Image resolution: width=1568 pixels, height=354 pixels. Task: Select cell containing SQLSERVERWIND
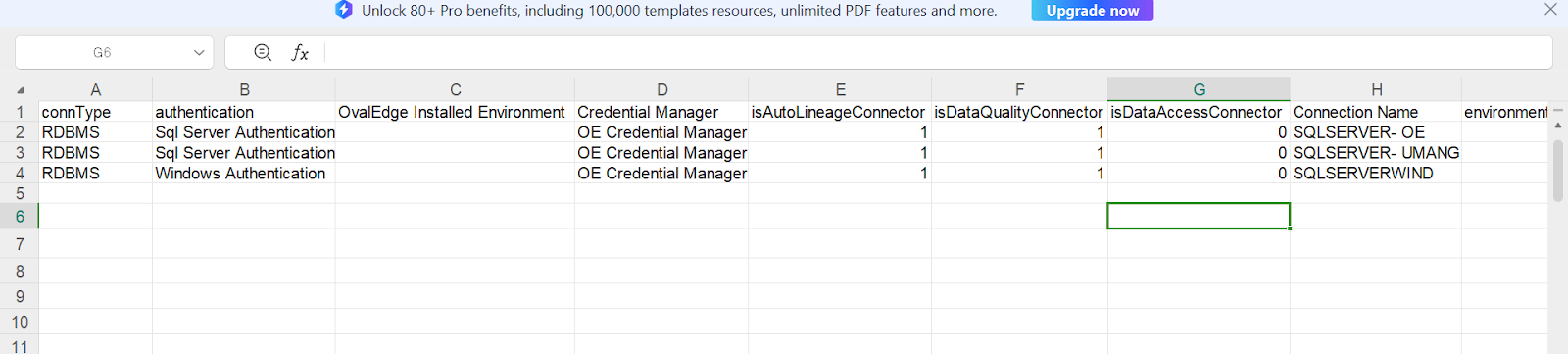(1375, 173)
